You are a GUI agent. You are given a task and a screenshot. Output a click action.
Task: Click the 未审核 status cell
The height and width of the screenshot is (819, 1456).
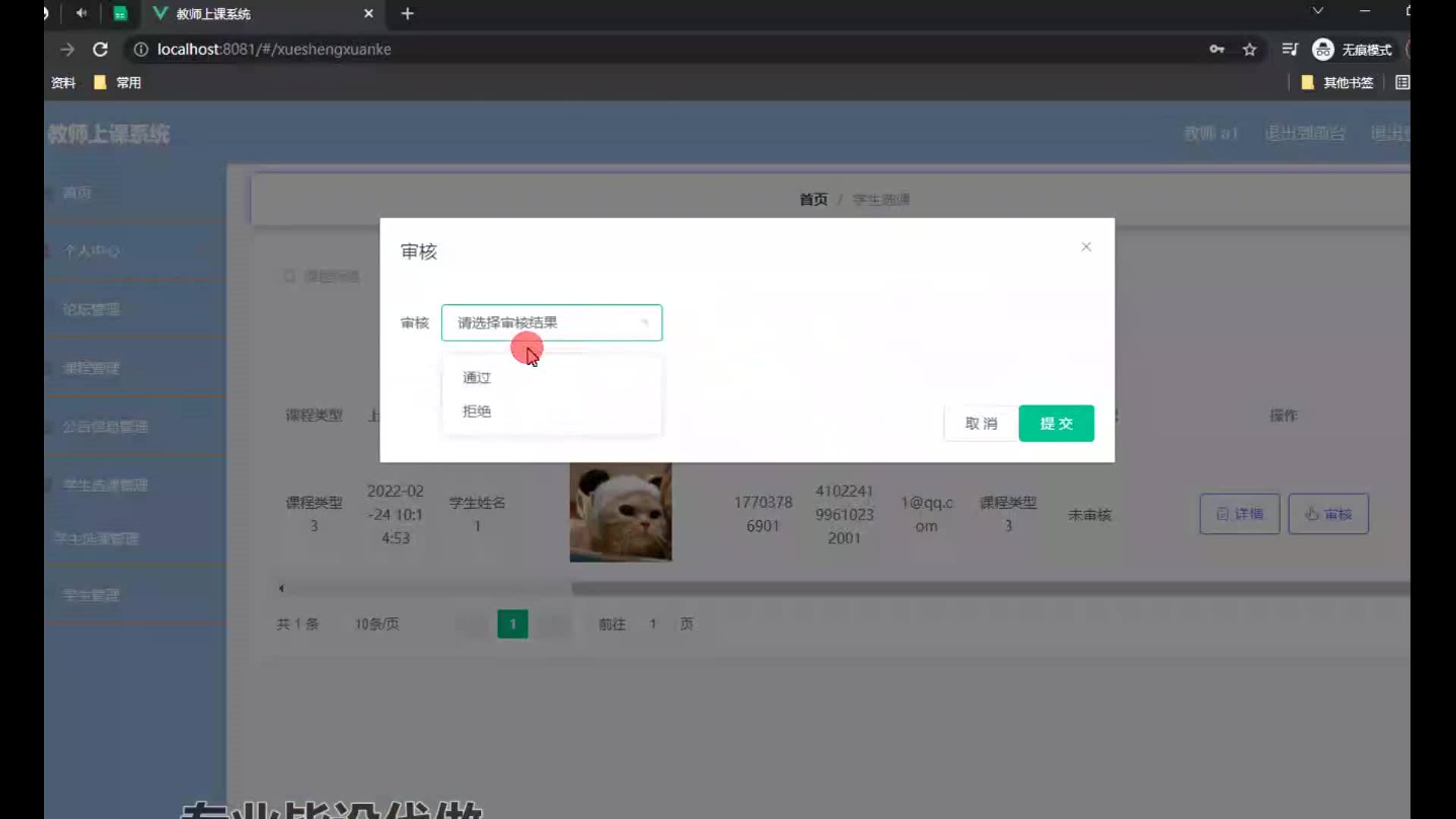(1090, 515)
